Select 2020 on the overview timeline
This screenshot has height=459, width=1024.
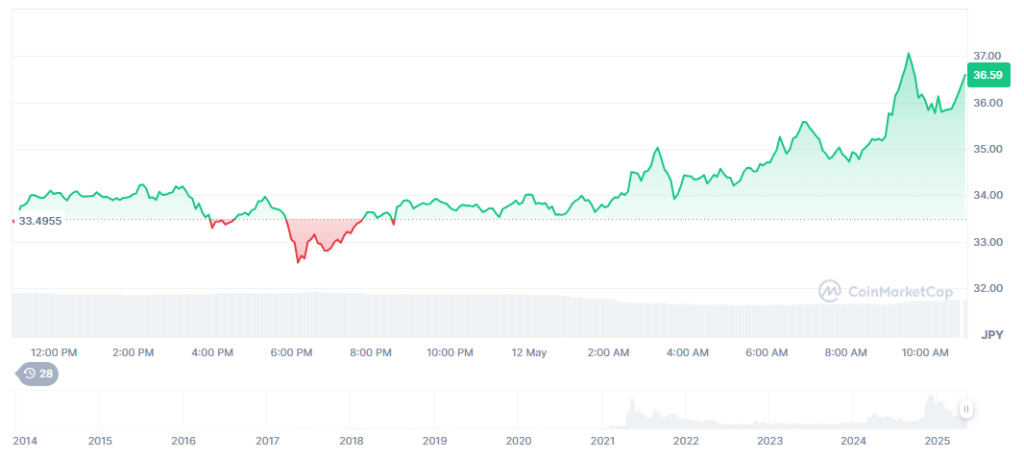(x=519, y=441)
